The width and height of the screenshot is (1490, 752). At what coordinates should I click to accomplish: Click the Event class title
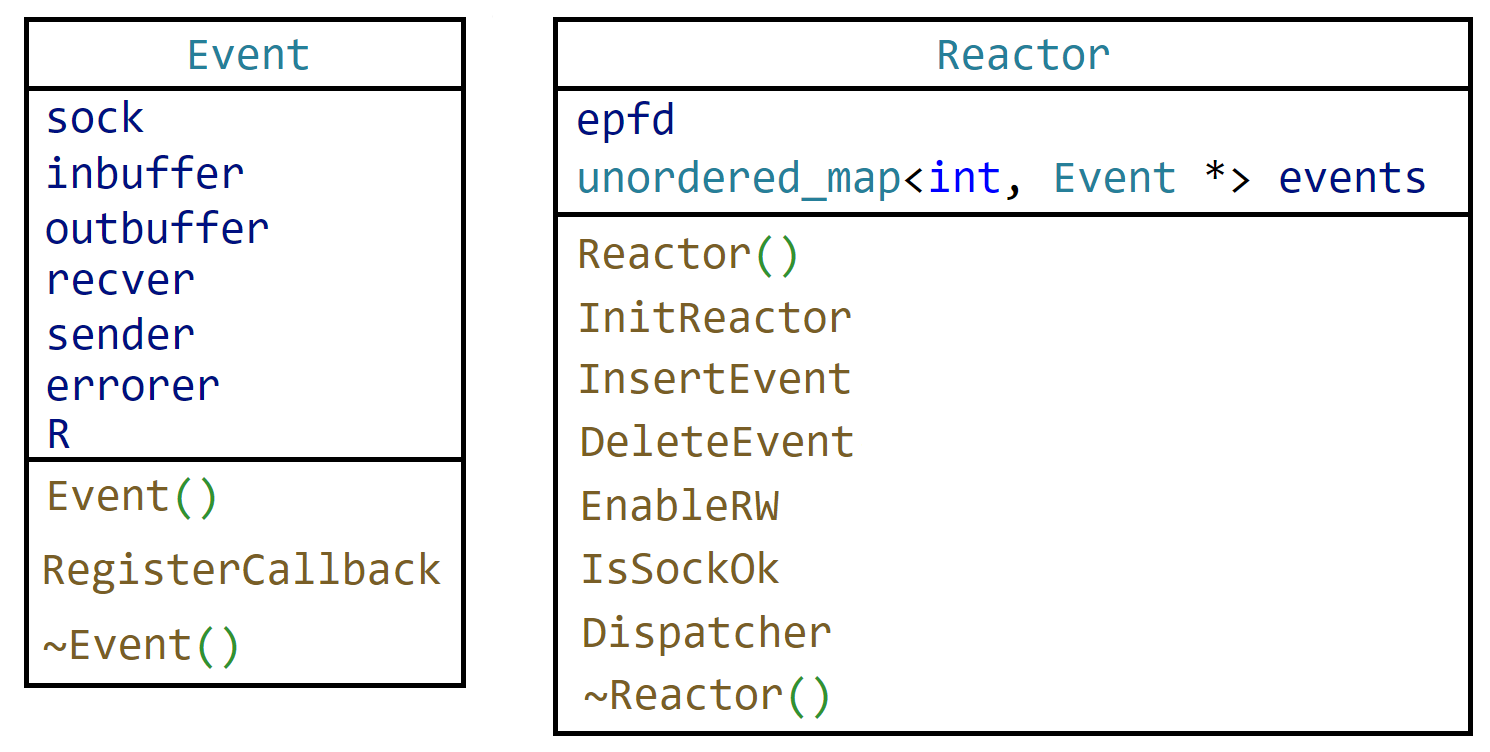coord(248,55)
